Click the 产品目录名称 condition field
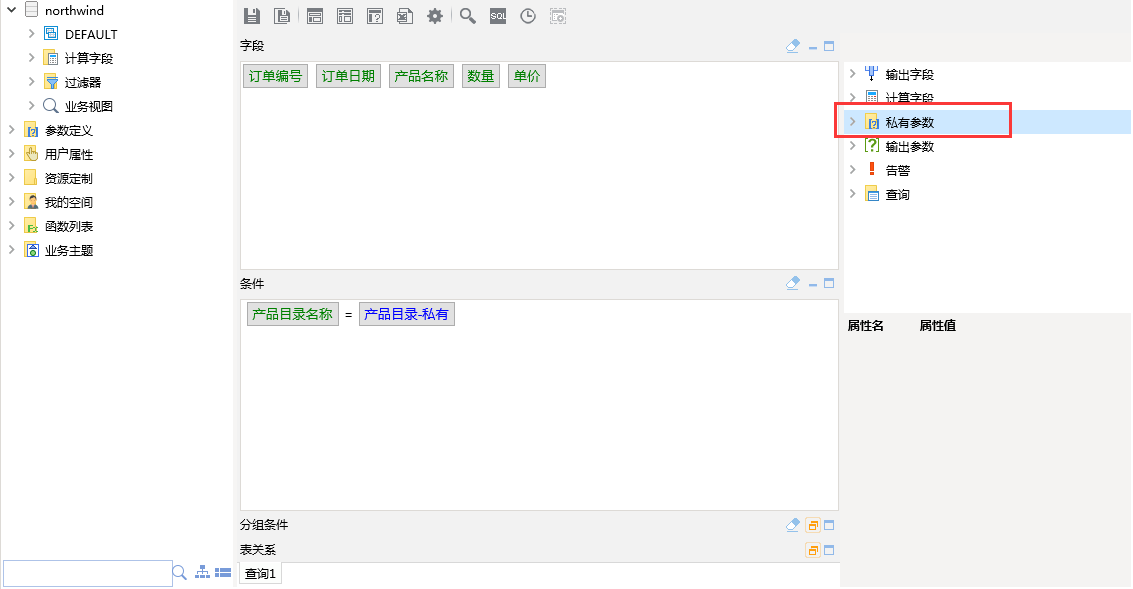This screenshot has height=589, width=1133. 293,314
